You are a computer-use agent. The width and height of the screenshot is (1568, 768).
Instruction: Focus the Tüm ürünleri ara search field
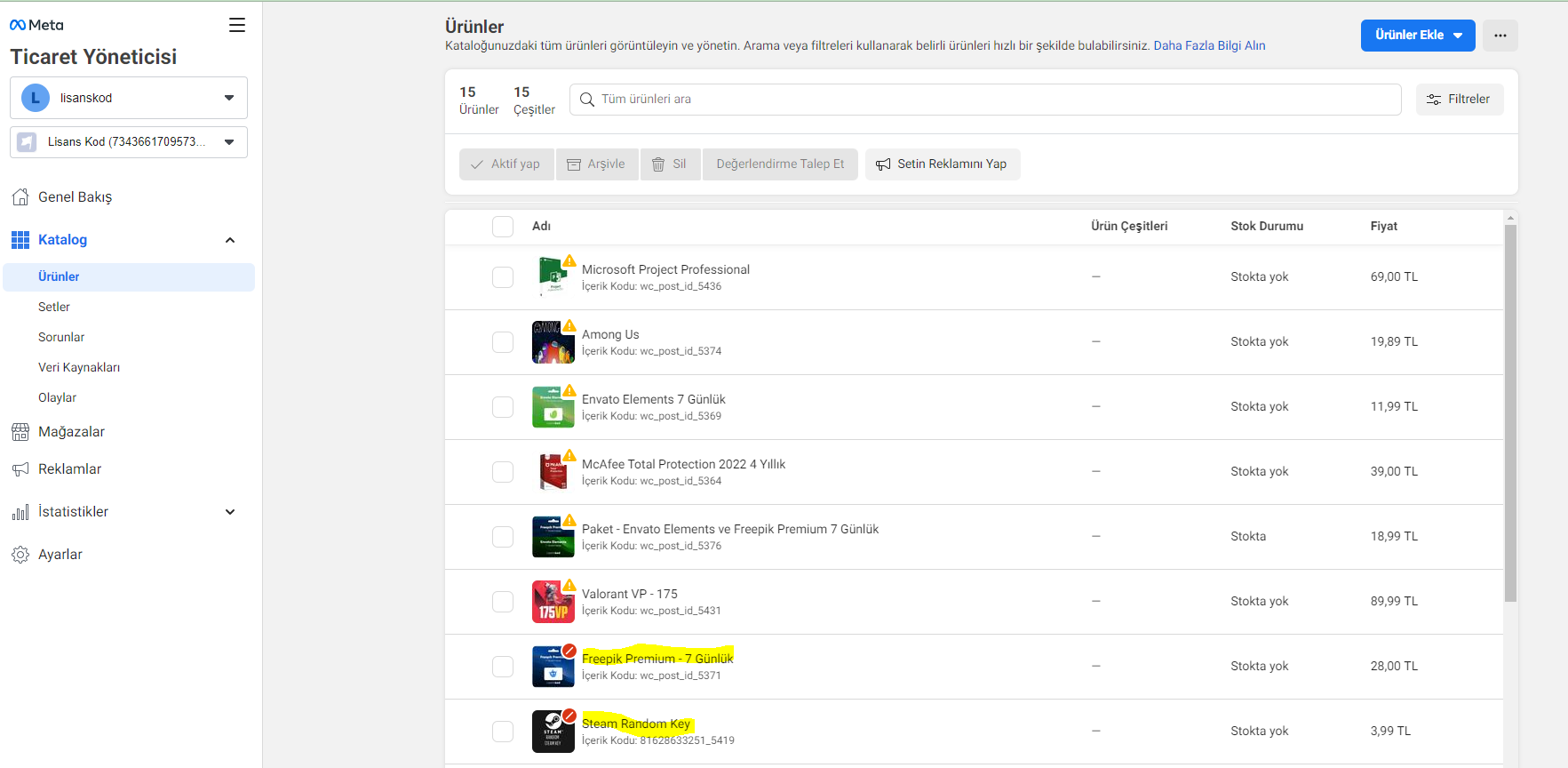pos(985,100)
